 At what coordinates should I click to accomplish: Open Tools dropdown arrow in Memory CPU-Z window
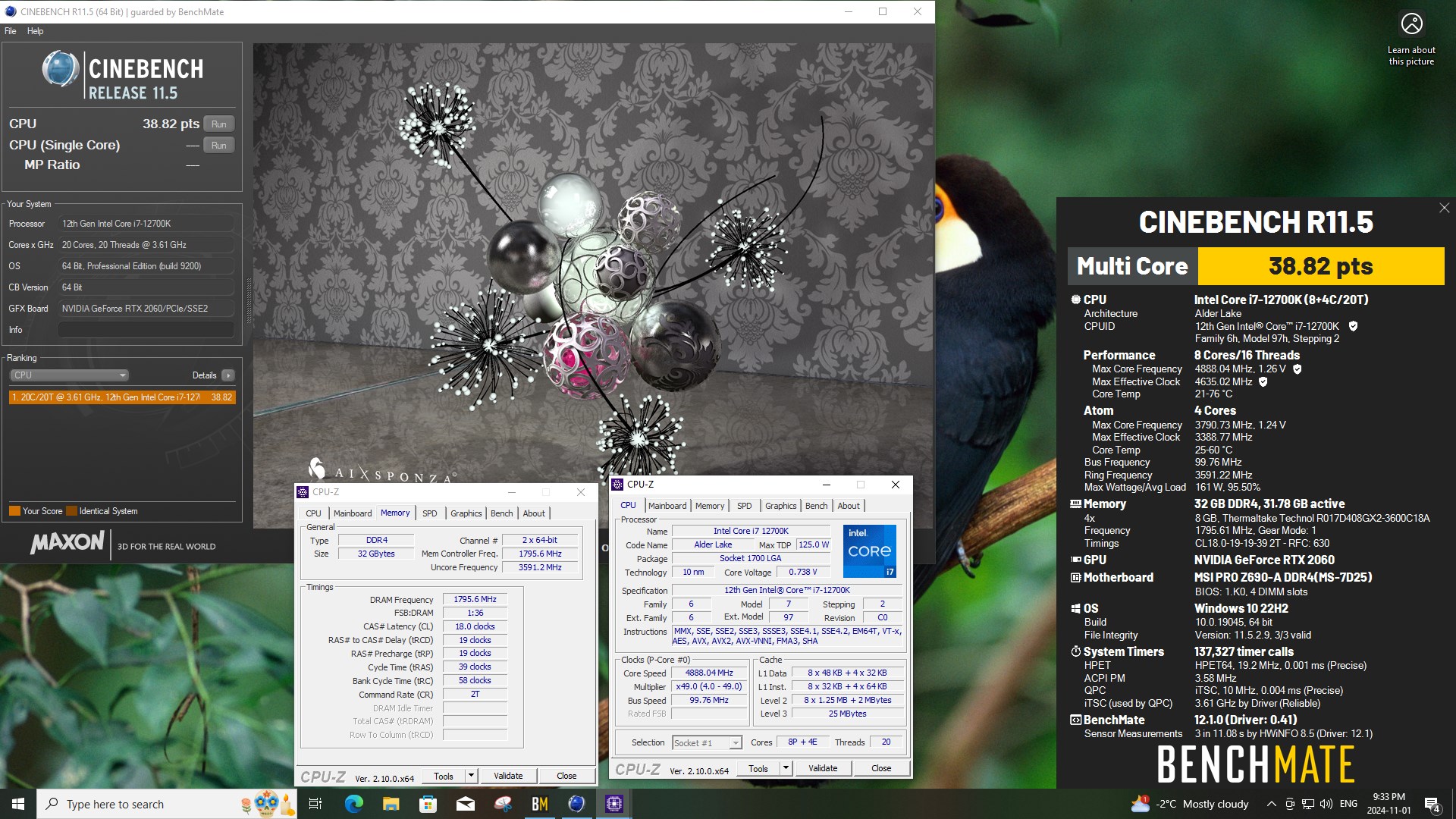[471, 777]
